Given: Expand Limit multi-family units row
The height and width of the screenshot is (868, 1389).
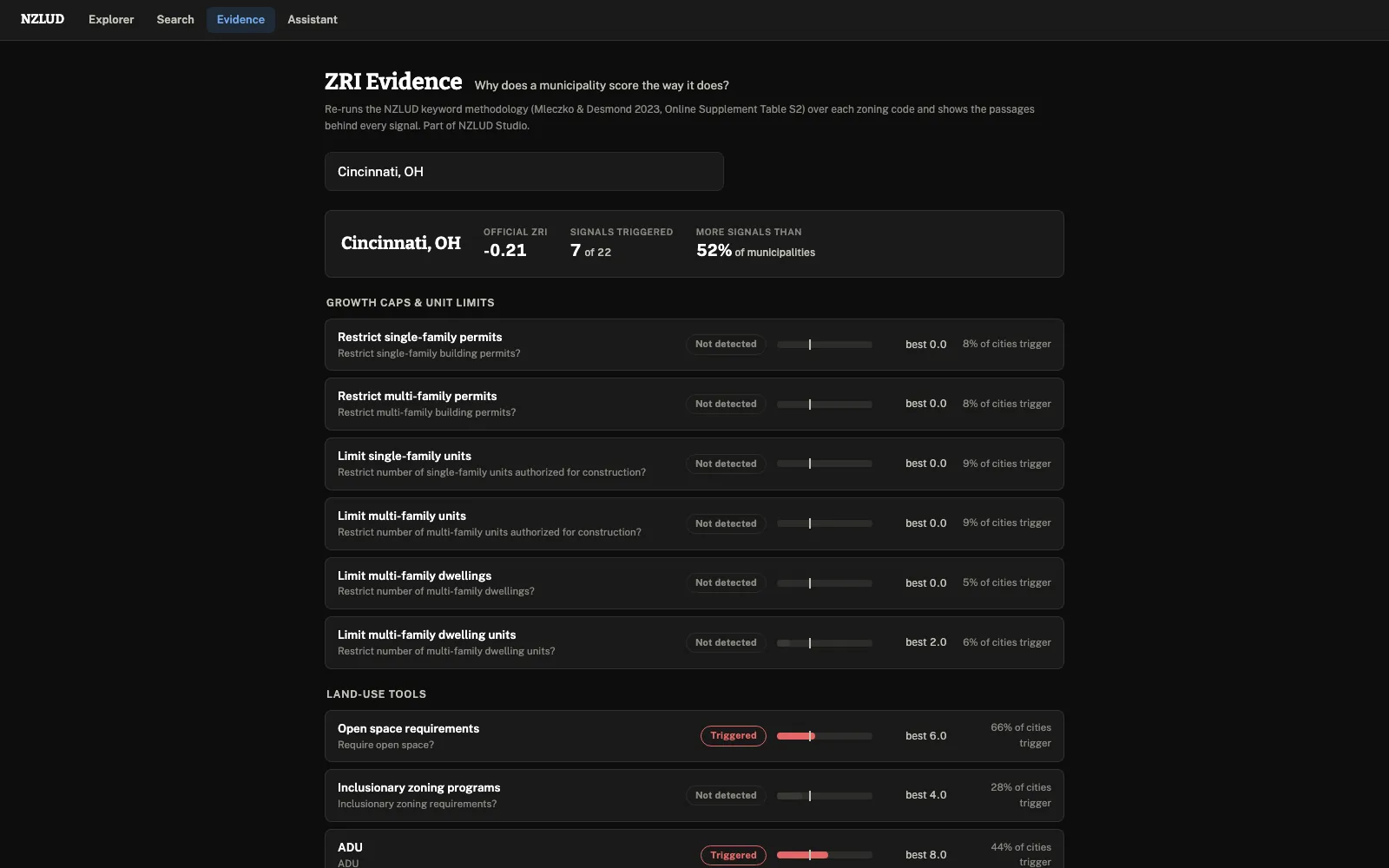Looking at the screenshot, I should (694, 523).
